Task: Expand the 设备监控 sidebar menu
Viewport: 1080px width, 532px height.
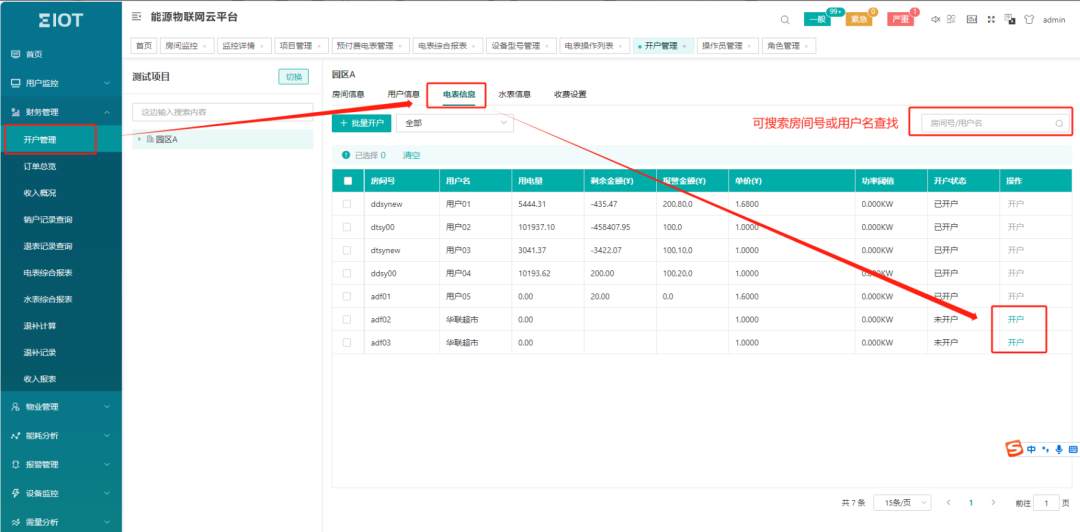Action: pos(61,493)
